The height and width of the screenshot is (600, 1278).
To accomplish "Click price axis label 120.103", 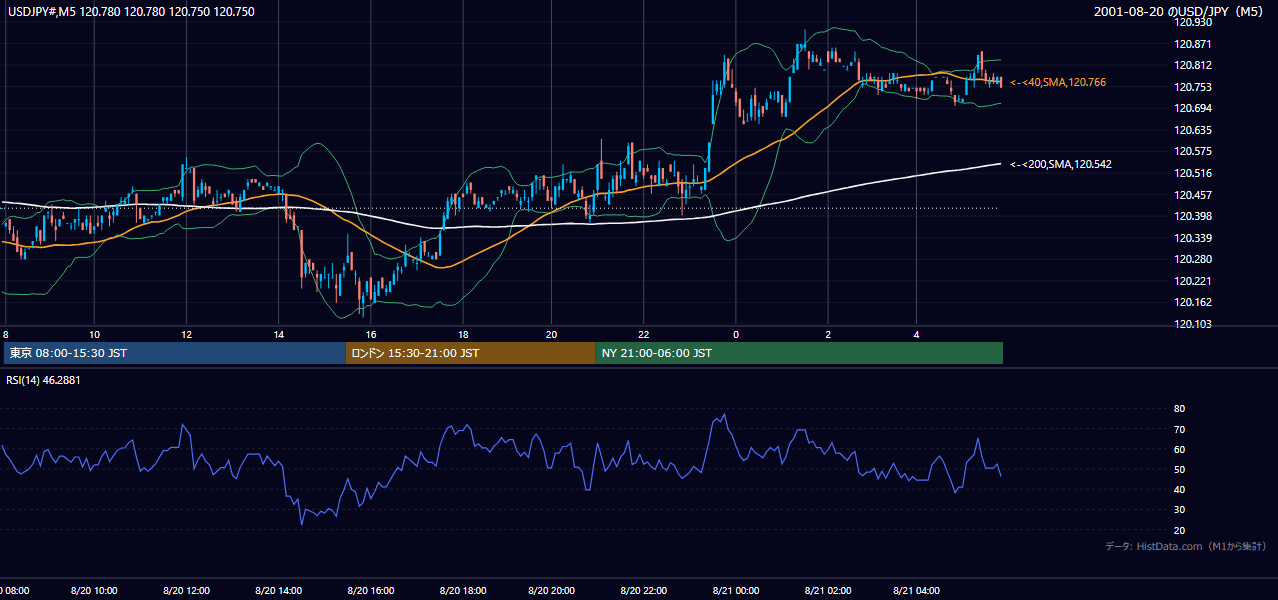I will click(1193, 324).
